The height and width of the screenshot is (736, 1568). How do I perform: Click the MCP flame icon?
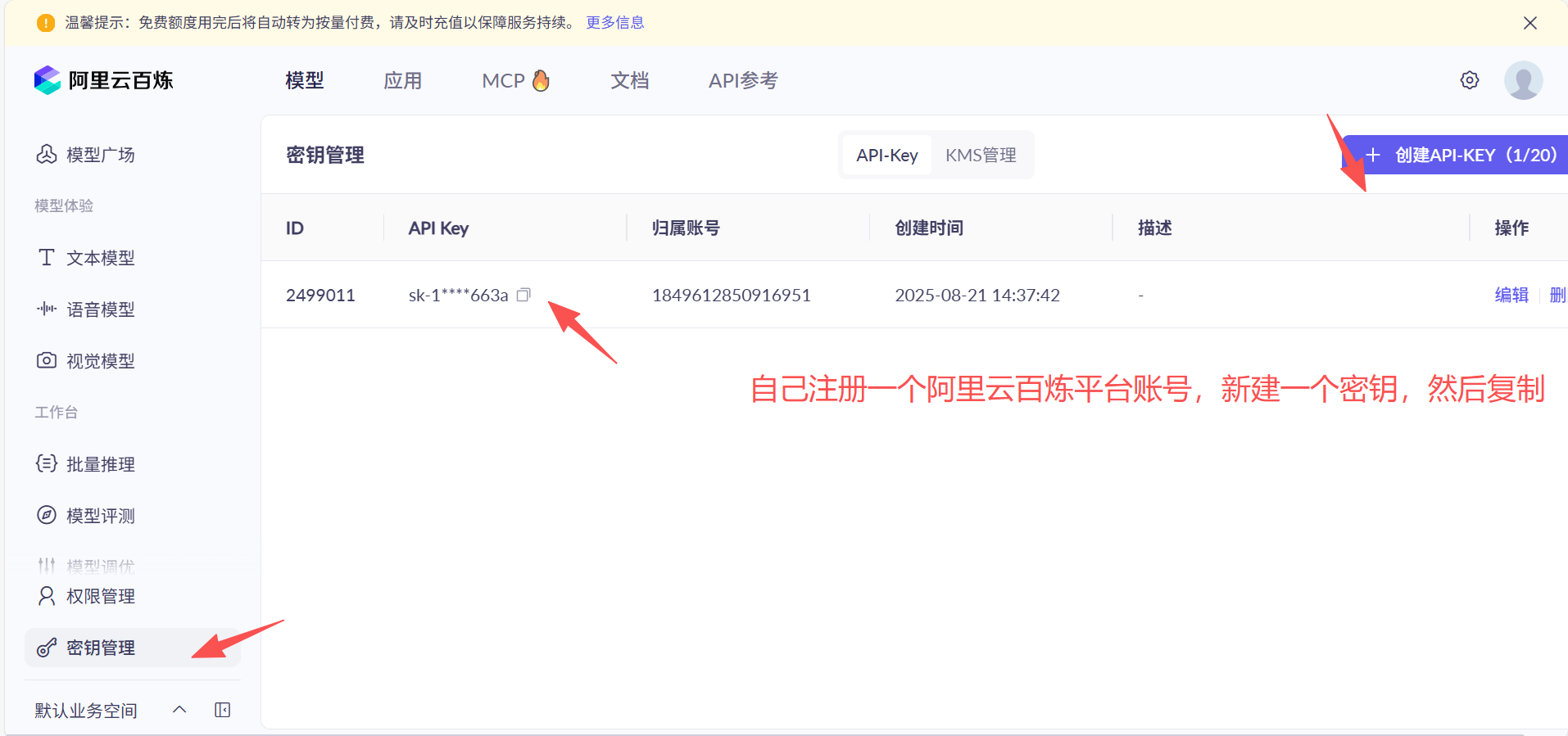pyautogui.click(x=541, y=80)
